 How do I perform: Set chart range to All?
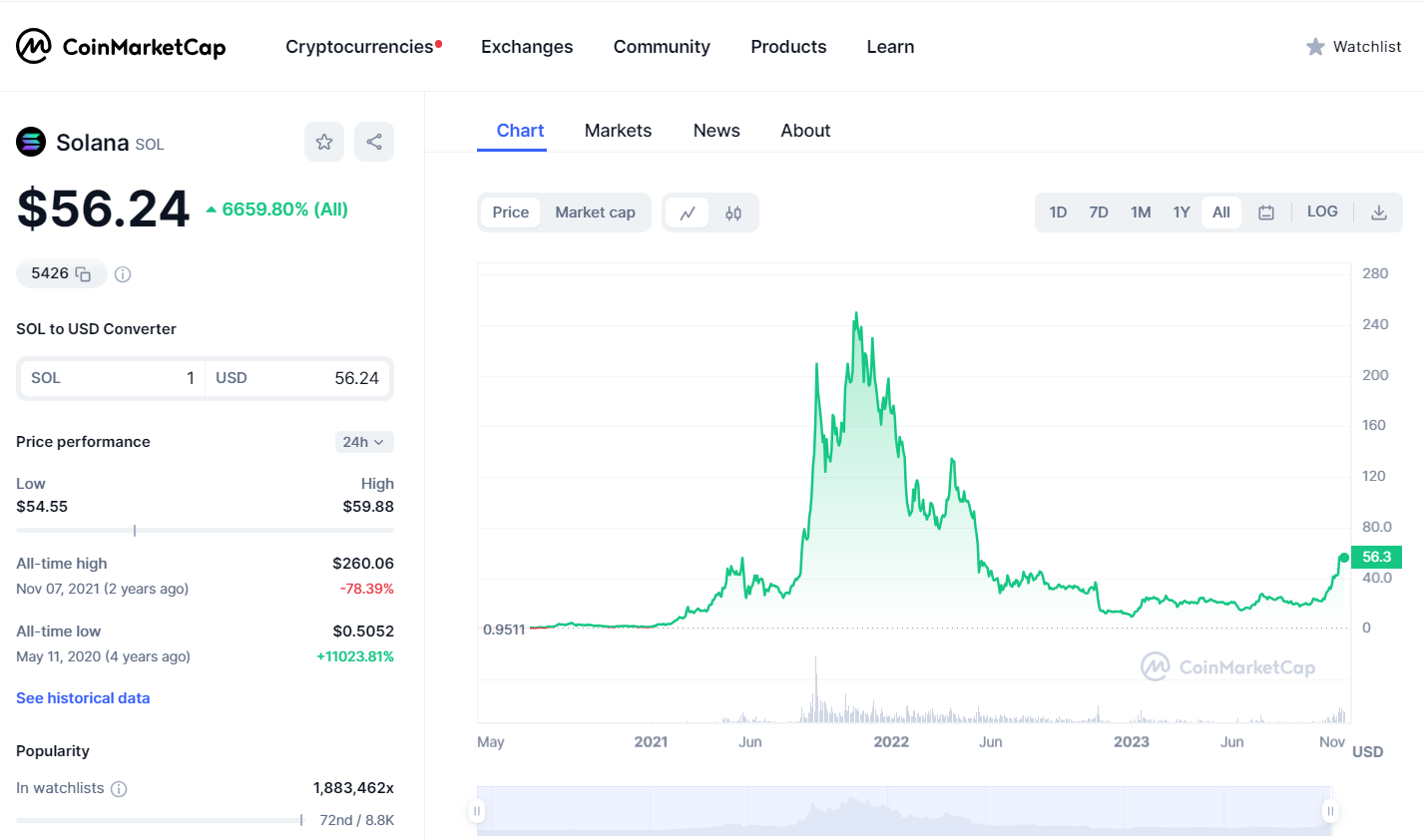[x=1221, y=212]
